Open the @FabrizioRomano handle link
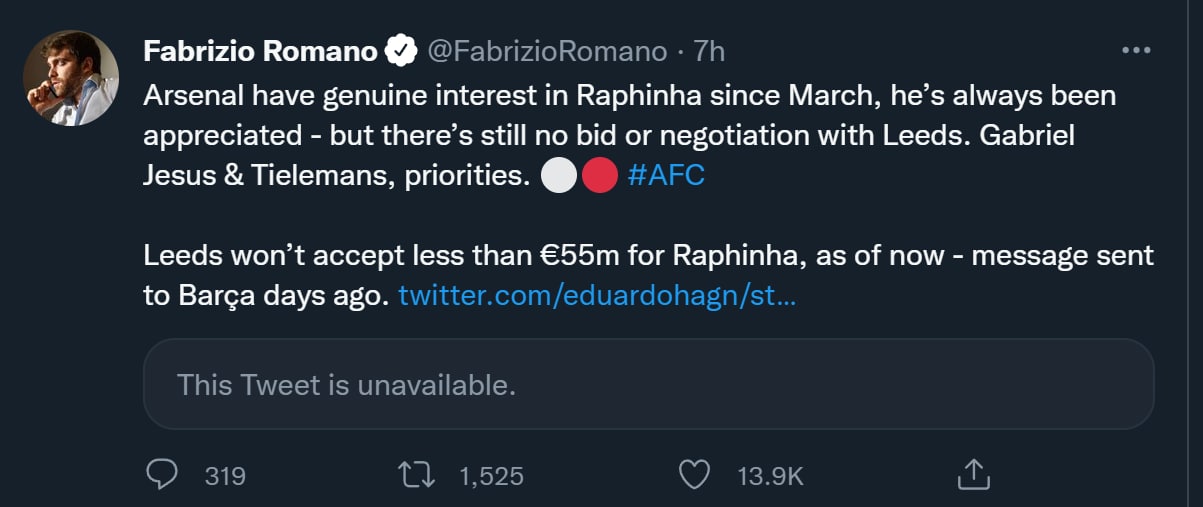Viewport: 1203px width, 507px height. click(547, 50)
